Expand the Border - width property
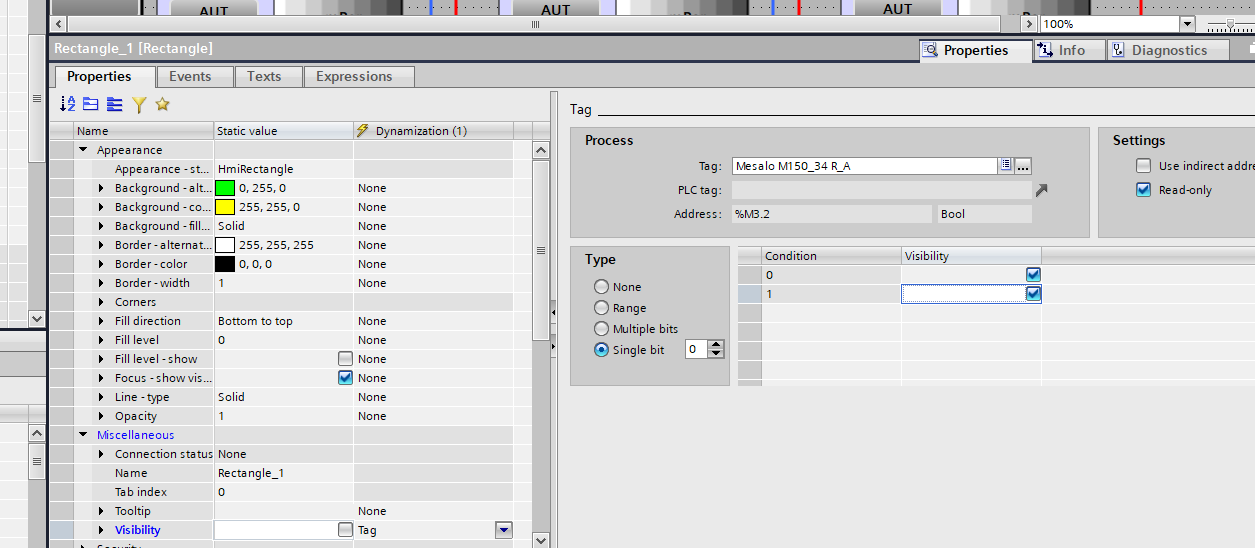1255x548 pixels. (101, 283)
